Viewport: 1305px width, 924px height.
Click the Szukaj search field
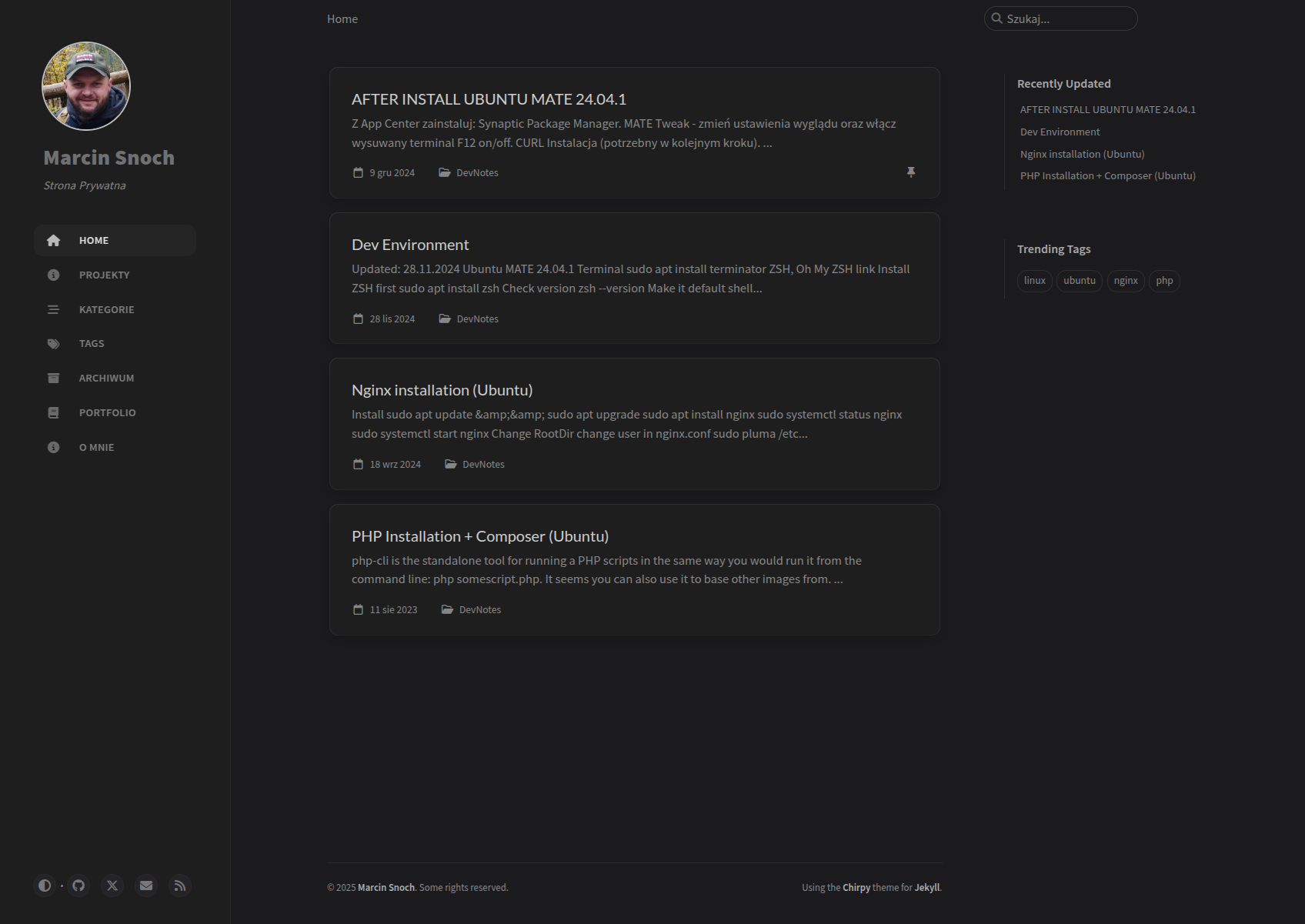coord(1066,19)
